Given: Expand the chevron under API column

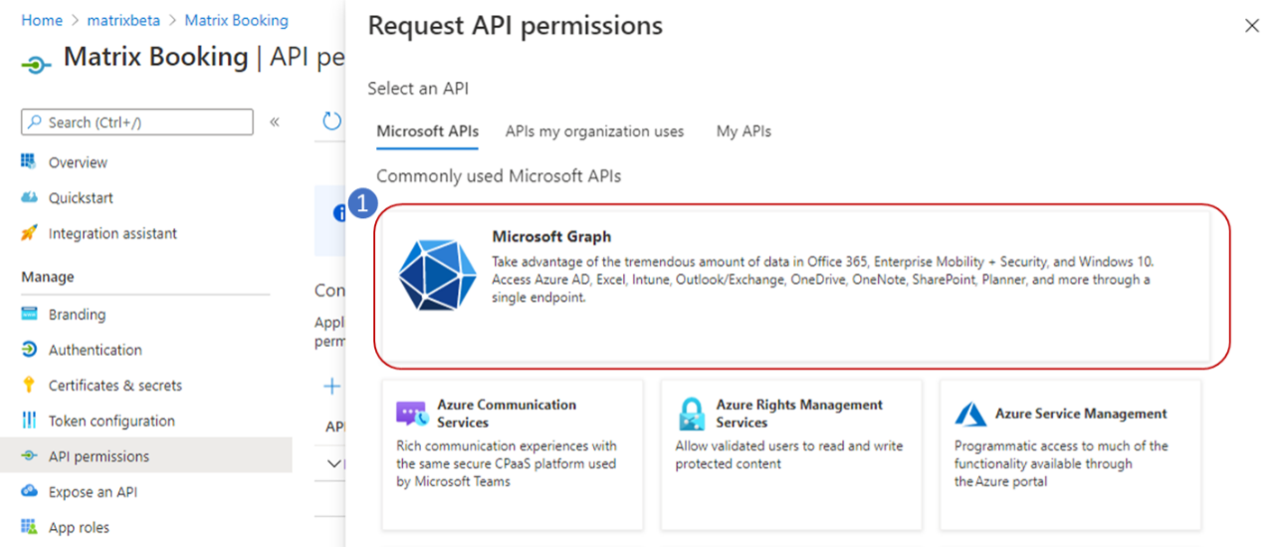Looking at the screenshot, I should pos(334,464).
